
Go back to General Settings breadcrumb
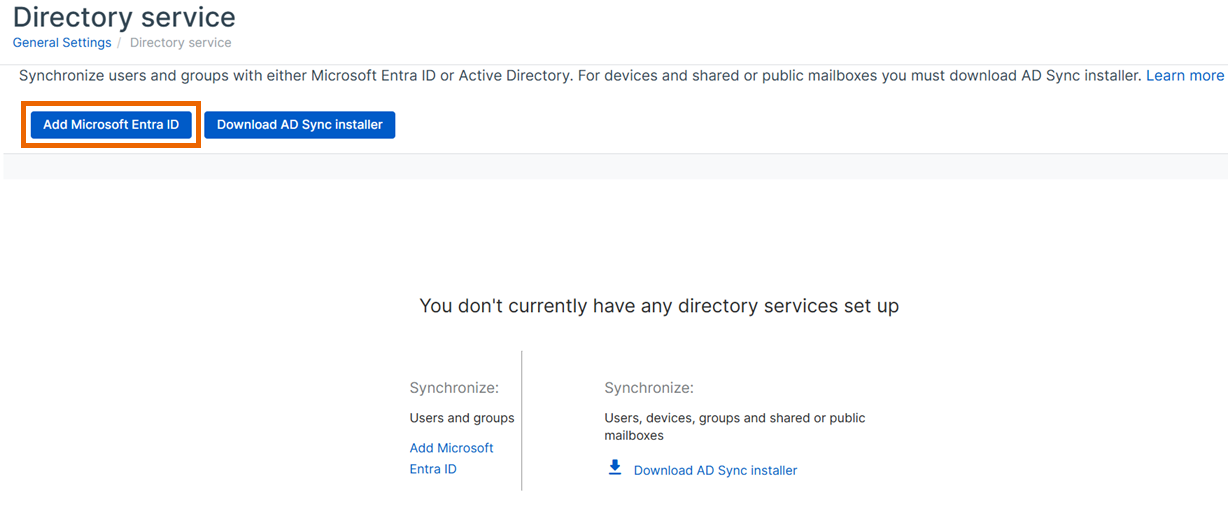[x=62, y=43]
